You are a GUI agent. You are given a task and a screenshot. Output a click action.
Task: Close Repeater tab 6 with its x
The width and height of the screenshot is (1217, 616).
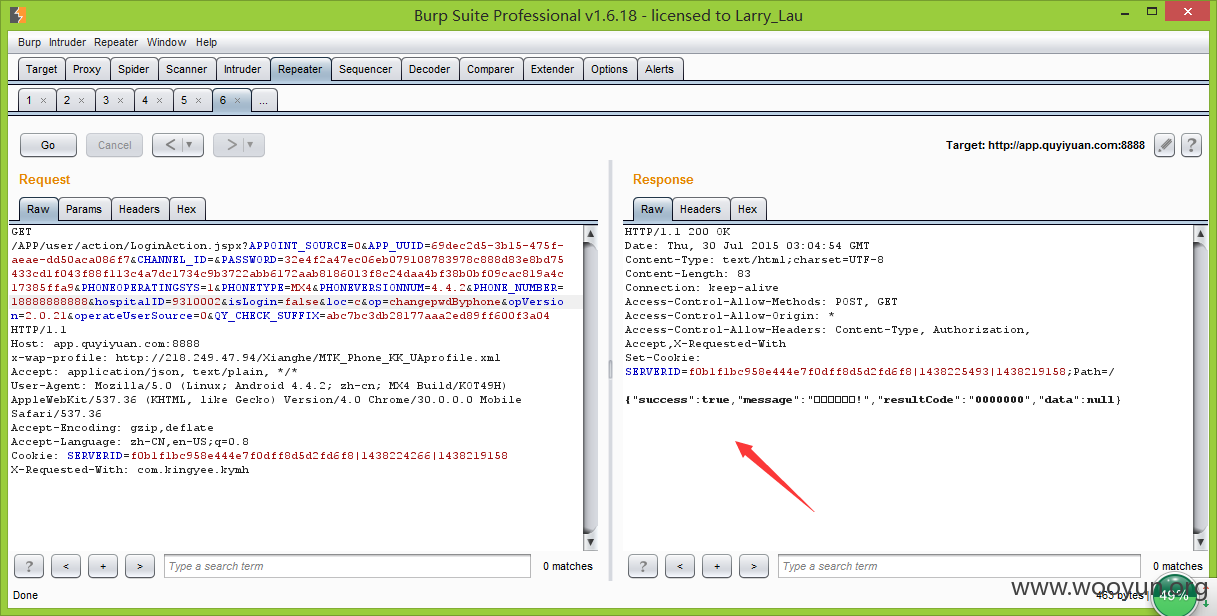tap(237, 101)
